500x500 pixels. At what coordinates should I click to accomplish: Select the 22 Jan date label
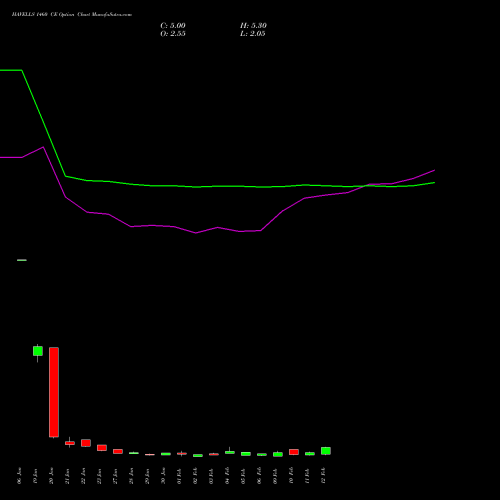[83, 476]
